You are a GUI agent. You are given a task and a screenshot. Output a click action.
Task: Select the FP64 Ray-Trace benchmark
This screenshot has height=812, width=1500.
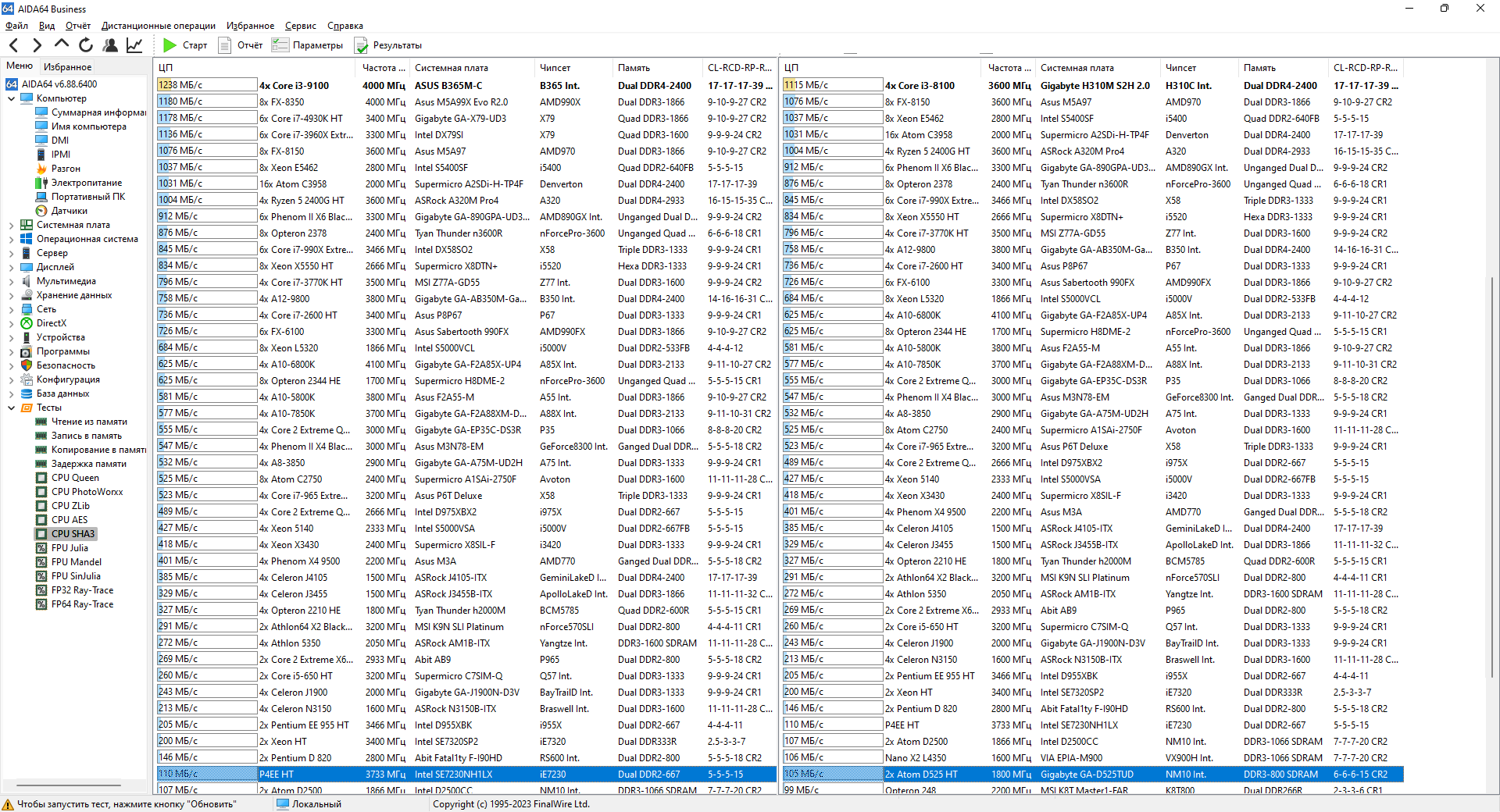tap(75, 604)
